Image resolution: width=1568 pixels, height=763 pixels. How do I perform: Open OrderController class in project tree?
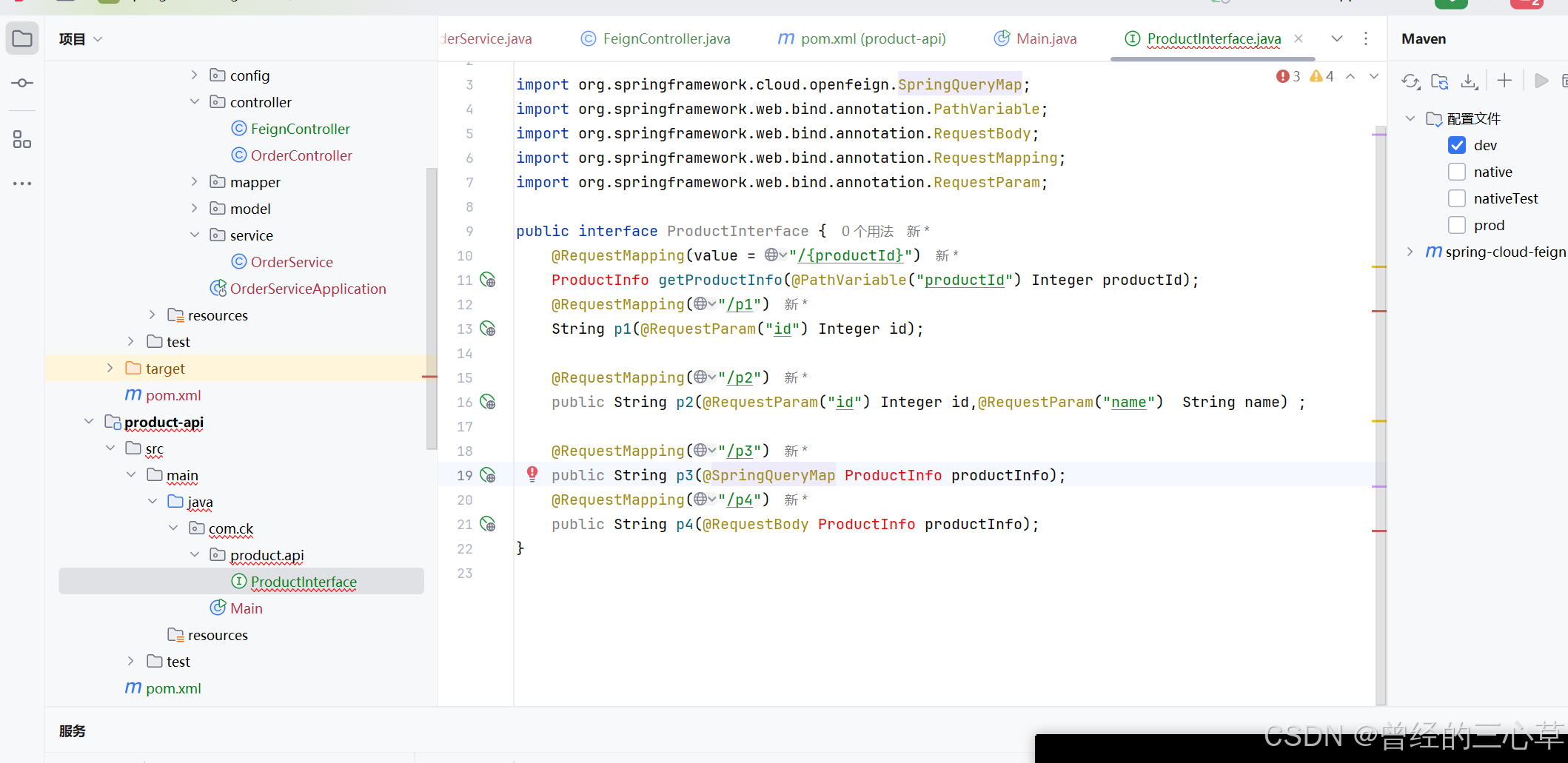click(x=292, y=155)
